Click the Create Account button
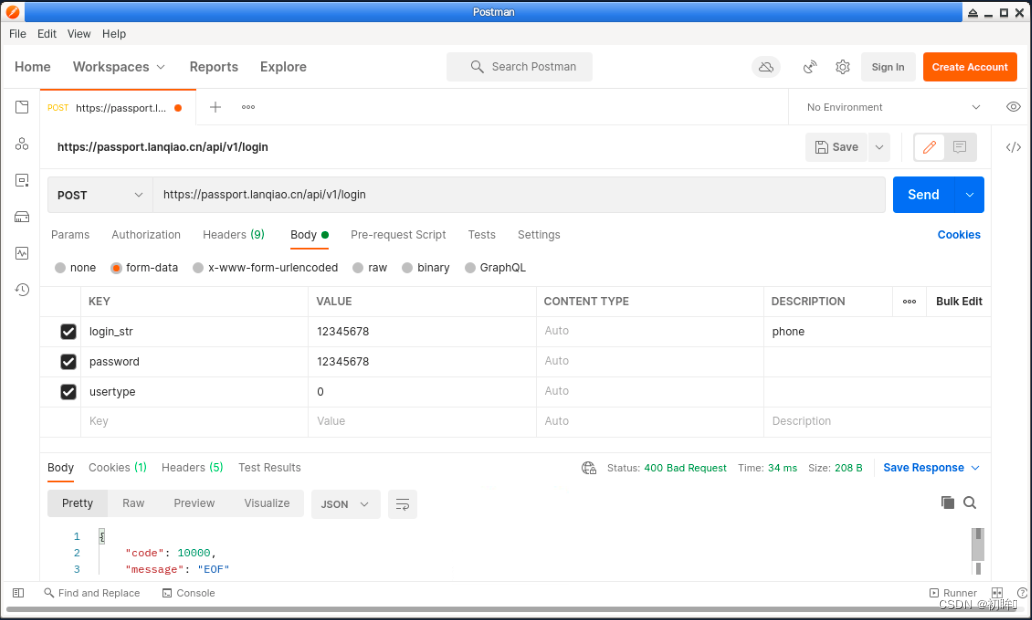The image size is (1032, 620). [x=969, y=67]
